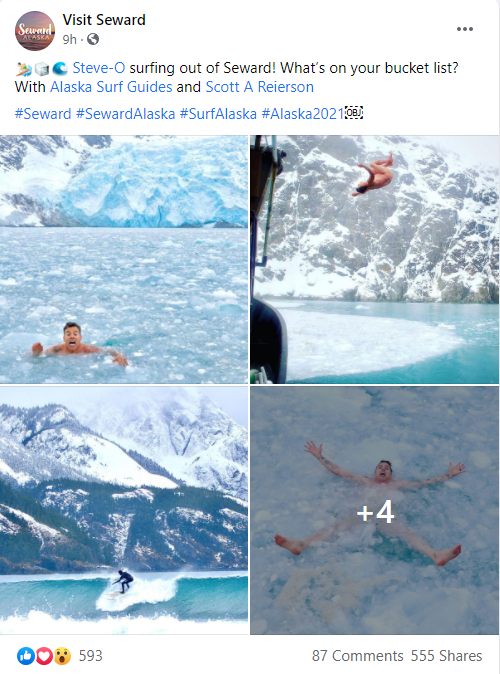Open the 9h post timestamp
The width and height of the screenshot is (500, 674).
pos(70,40)
